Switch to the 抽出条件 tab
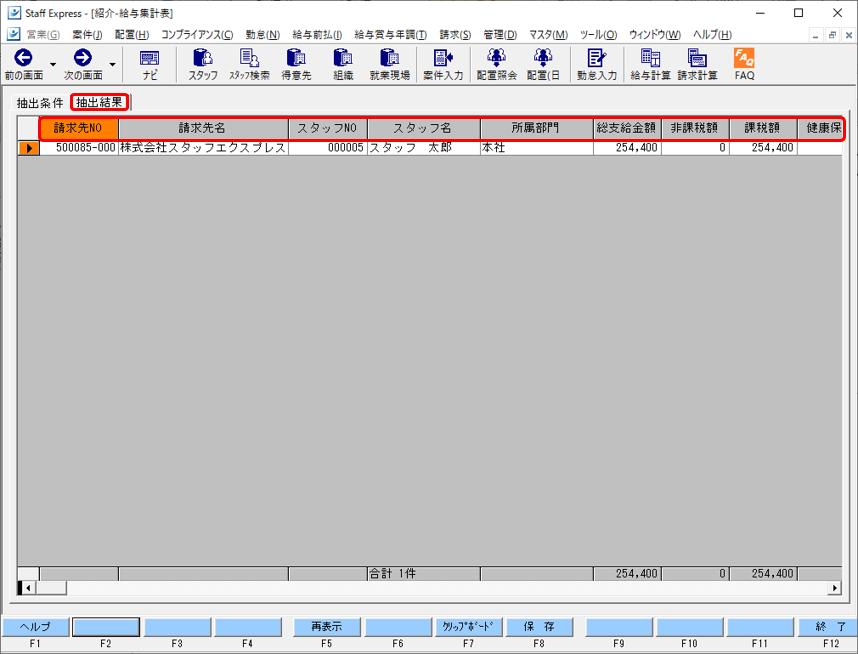Viewport: 858px width, 654px height. pyautogui.click(x=40, y=103)
